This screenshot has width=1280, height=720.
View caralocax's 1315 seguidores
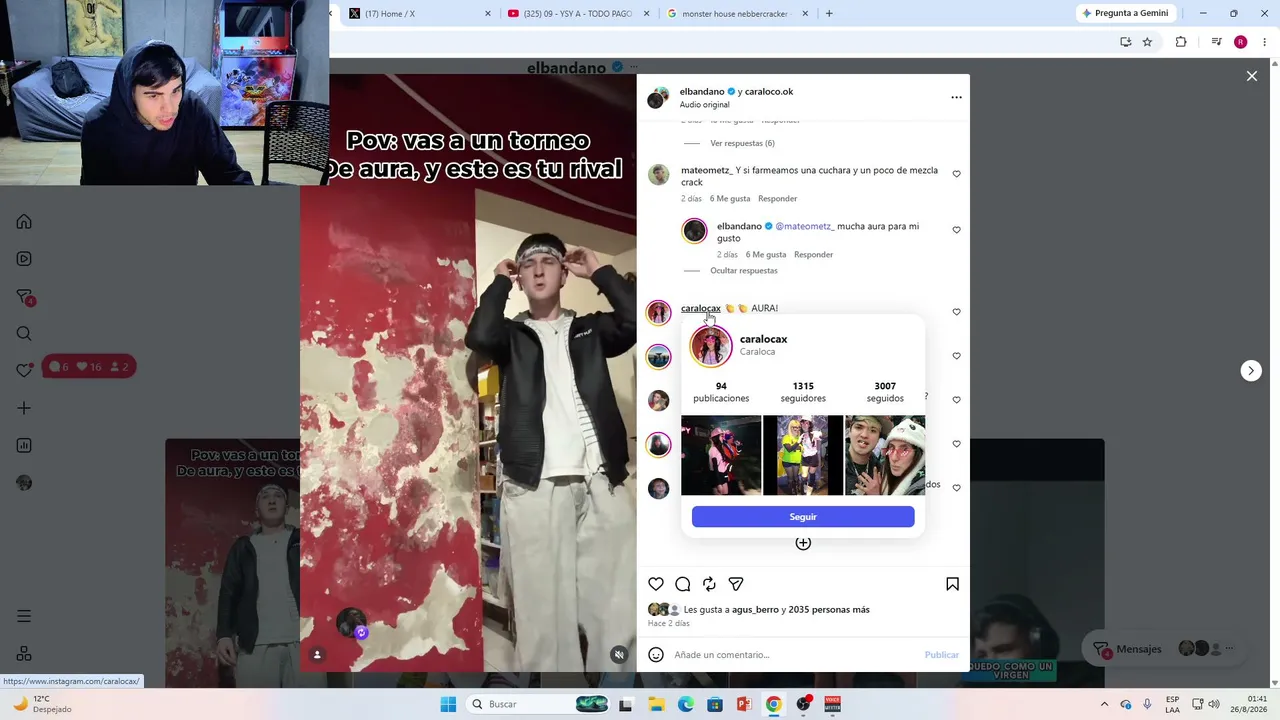pyautogui.click(x=803, y=392)
